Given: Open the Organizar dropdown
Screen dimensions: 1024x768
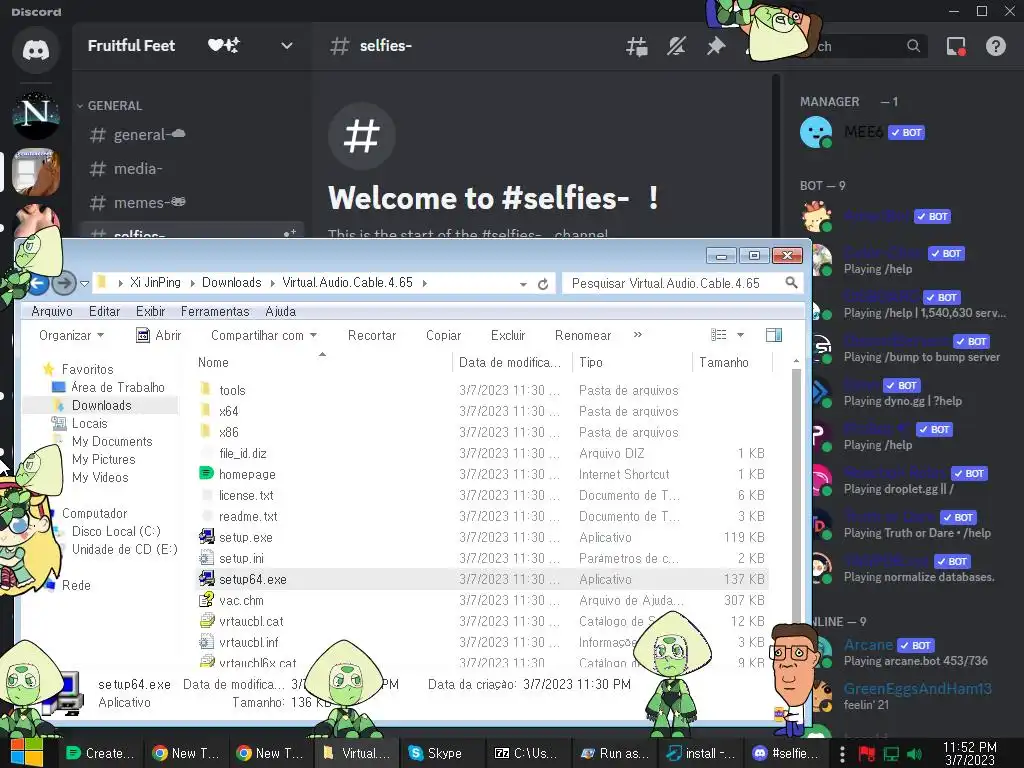Looking at the screenshot, I should [x=71, y=335].
